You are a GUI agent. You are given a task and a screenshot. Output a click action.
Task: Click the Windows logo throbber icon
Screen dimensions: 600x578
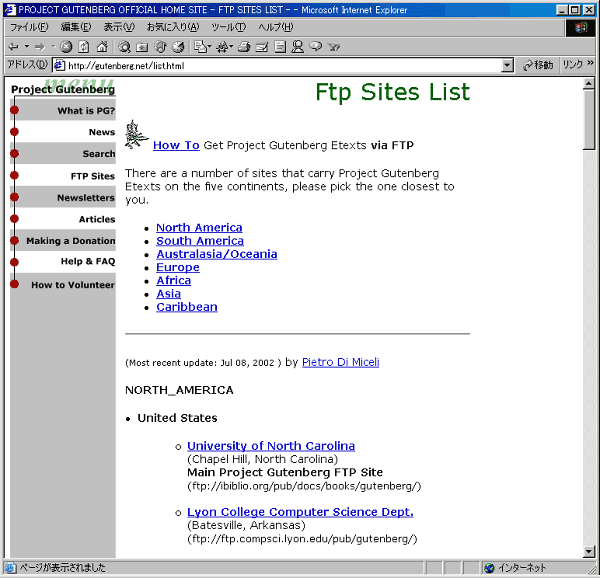coord(580,27)
